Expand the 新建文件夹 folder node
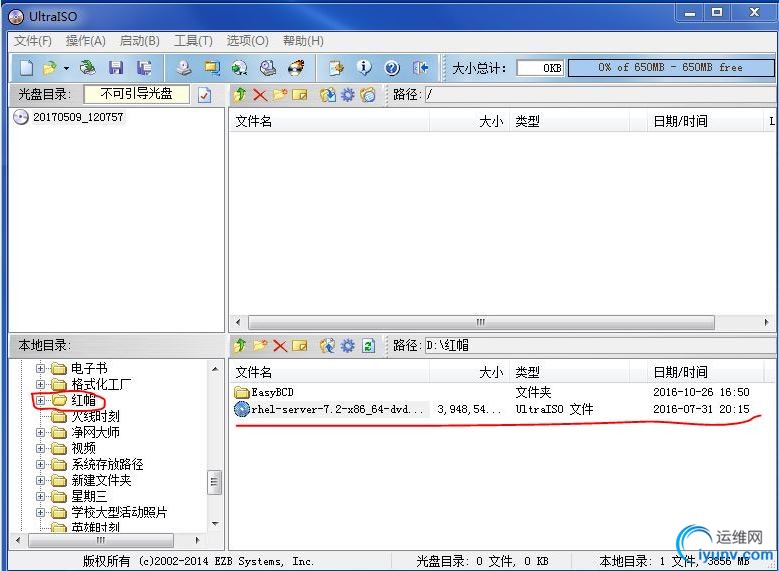The height and width of the screenshot is (571, 779). tap(40, 480)
